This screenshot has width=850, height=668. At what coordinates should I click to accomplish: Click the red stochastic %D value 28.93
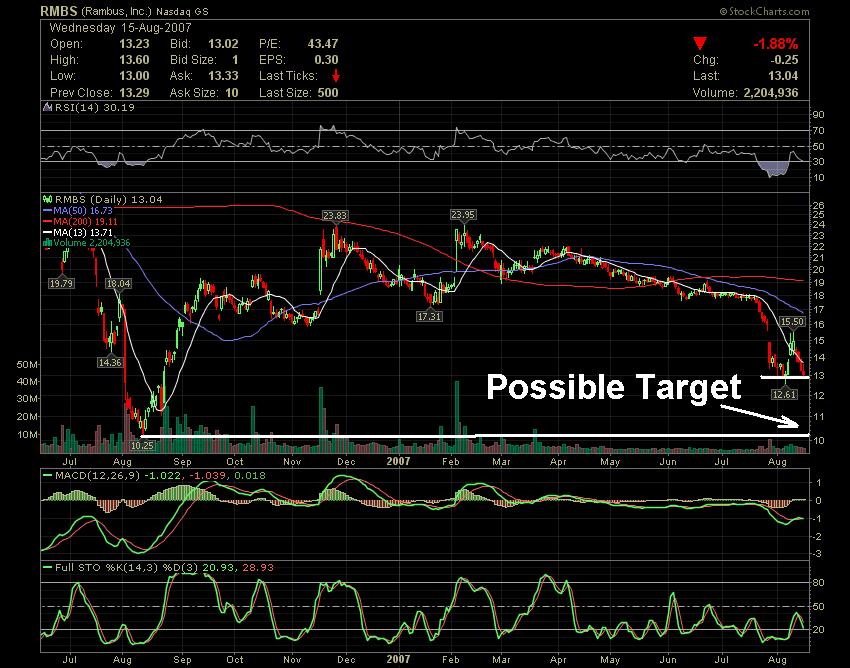(x=258, y=568)
